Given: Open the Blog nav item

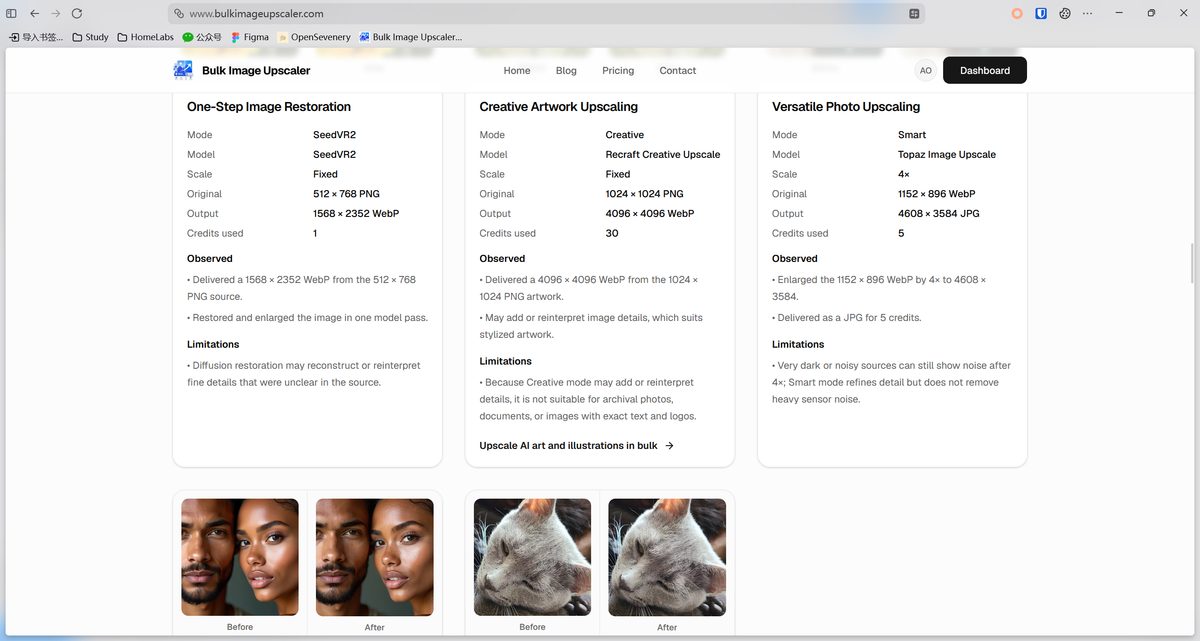Looking at the screenshot, I should (x=566, y=70).
